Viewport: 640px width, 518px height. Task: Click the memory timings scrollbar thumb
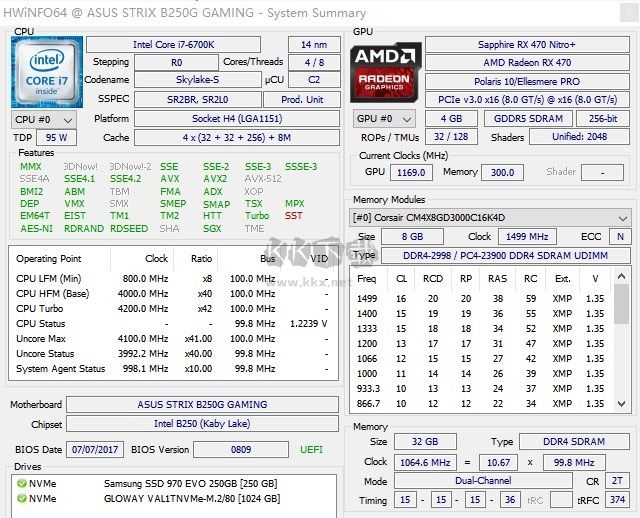point(622,304)
